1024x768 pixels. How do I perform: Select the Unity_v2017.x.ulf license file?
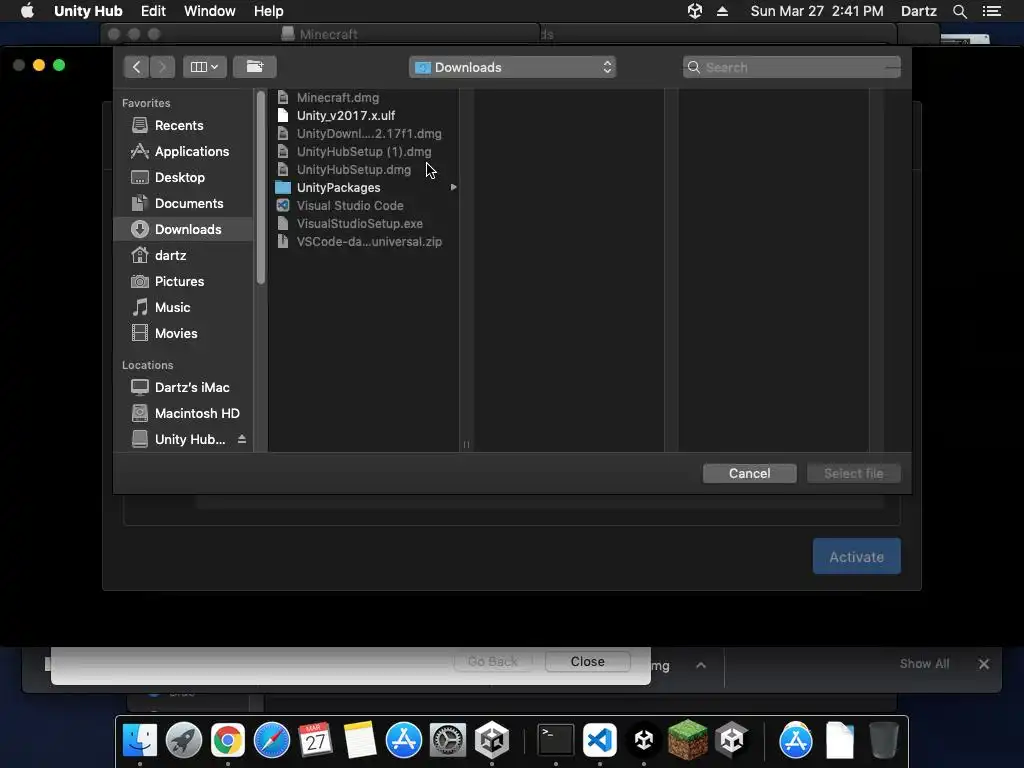tap(363, 116)
